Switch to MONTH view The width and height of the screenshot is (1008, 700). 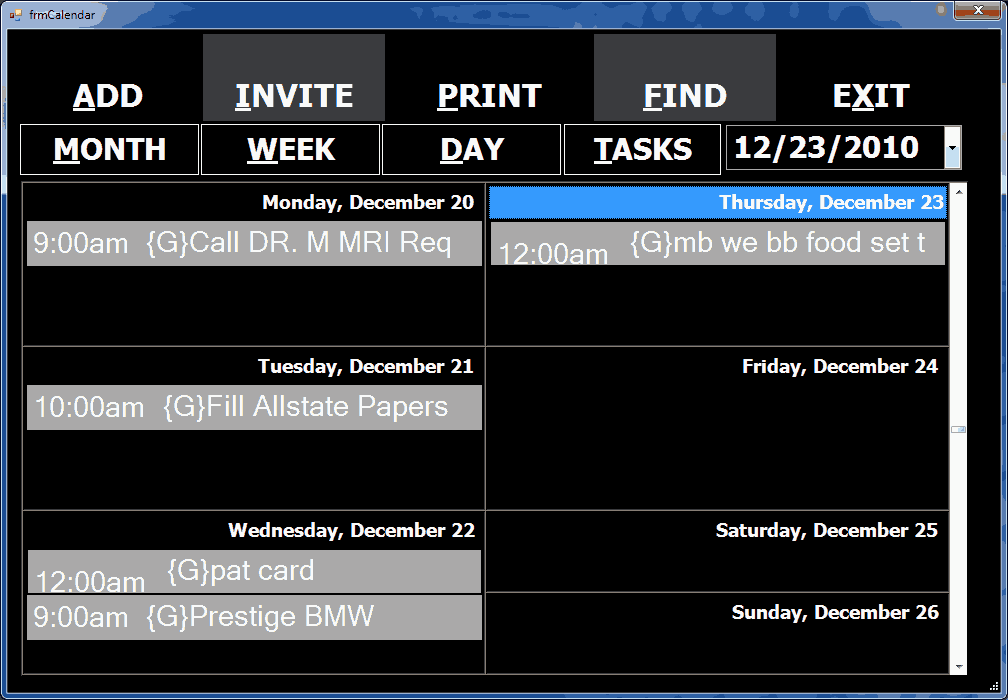pyautogui.click(x=110, y=150)
